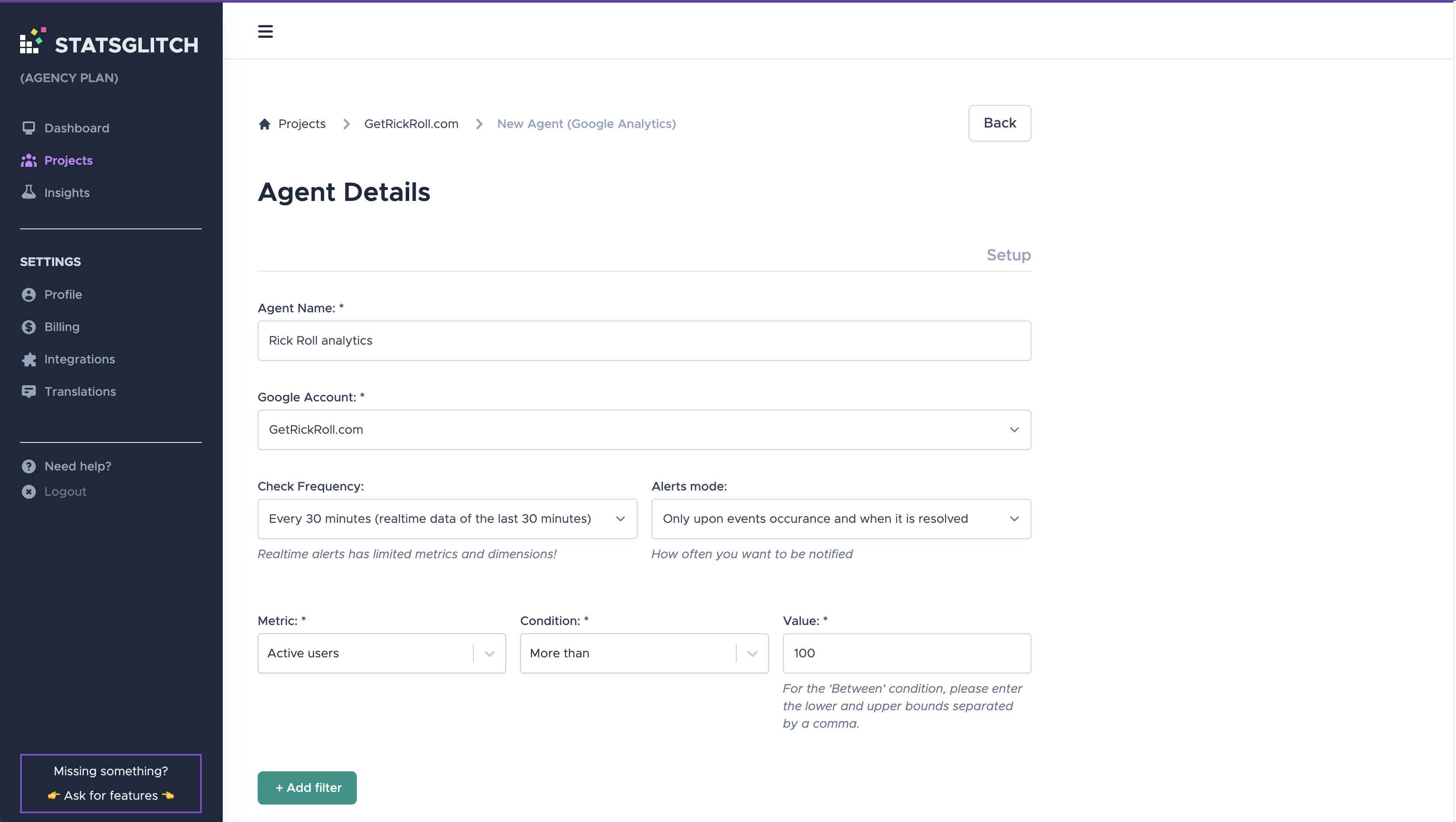Open the Metric Active users dropdown
This screenshot has height=822, width=1456.
[x=382, y=653]
